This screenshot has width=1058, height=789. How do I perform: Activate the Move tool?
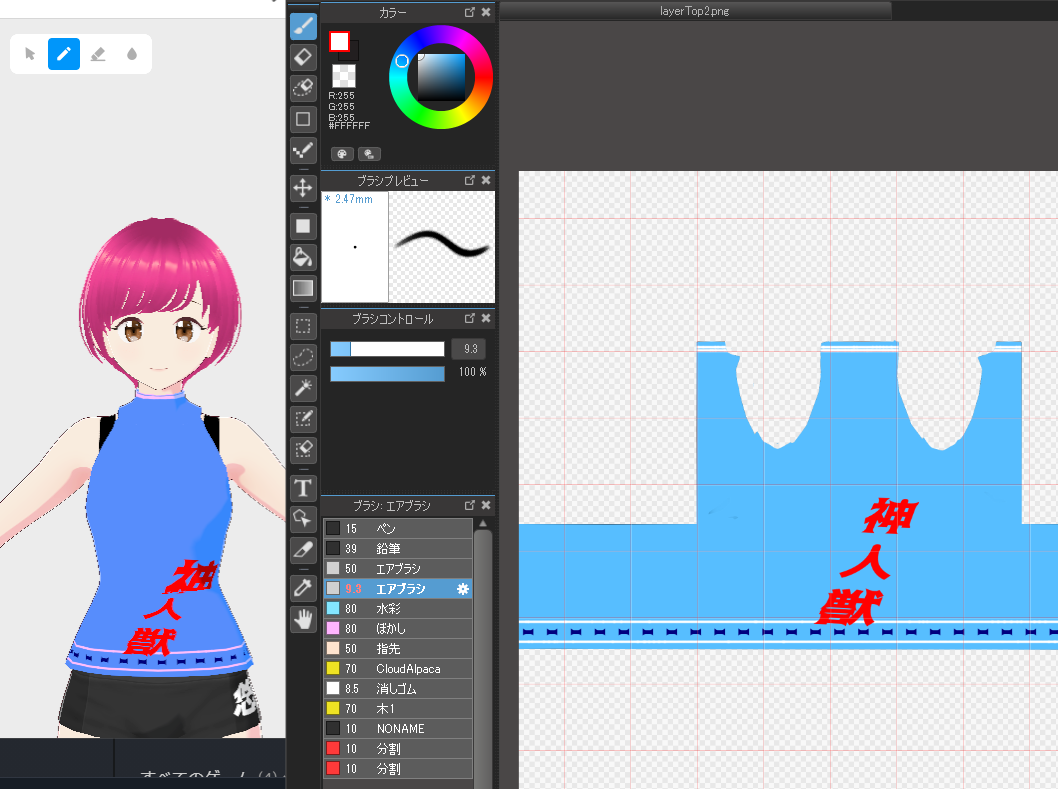(x=303, y=188)
